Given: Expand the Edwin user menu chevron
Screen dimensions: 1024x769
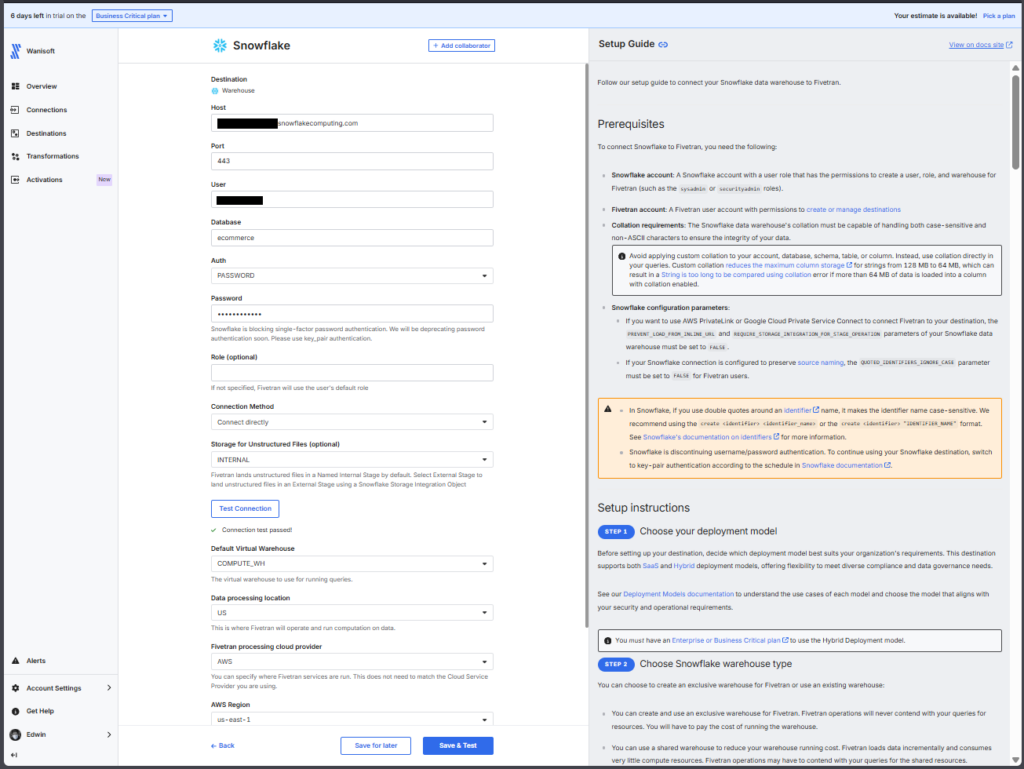Looking at the screenshot, I should (x=109, y=734).
